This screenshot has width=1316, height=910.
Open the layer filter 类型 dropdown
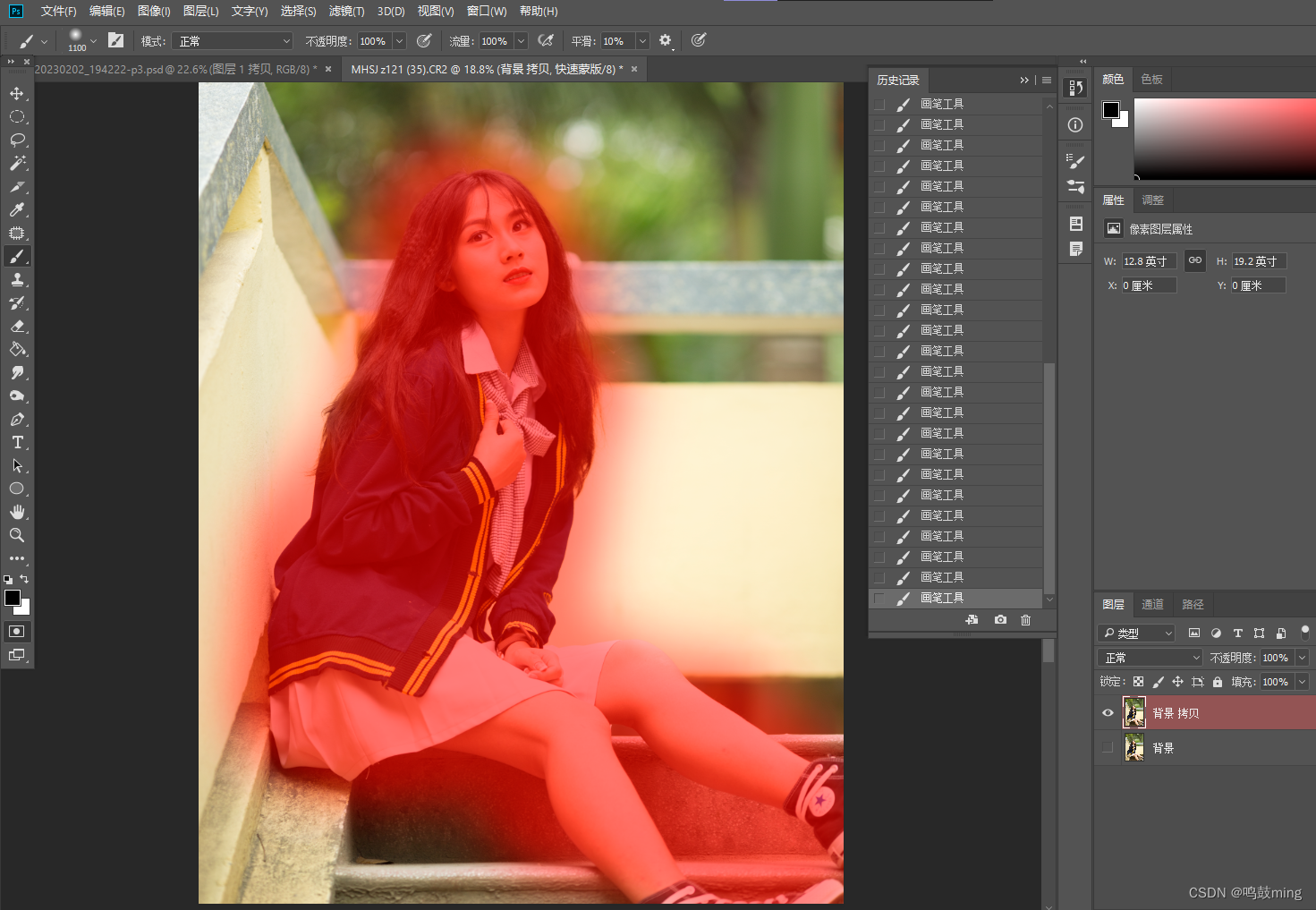pos(1136,633)
